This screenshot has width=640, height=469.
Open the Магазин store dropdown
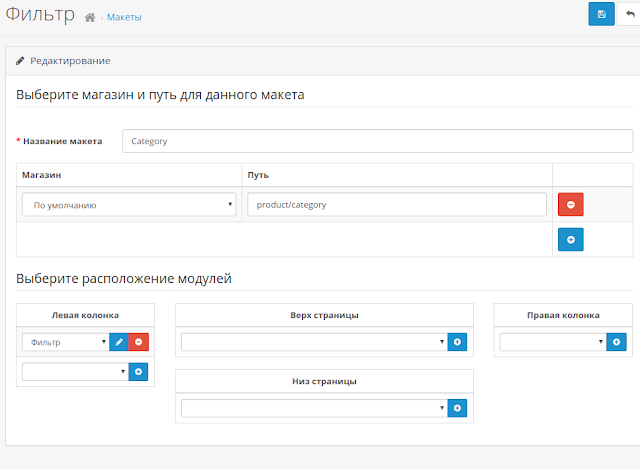(x=129, y=204)
